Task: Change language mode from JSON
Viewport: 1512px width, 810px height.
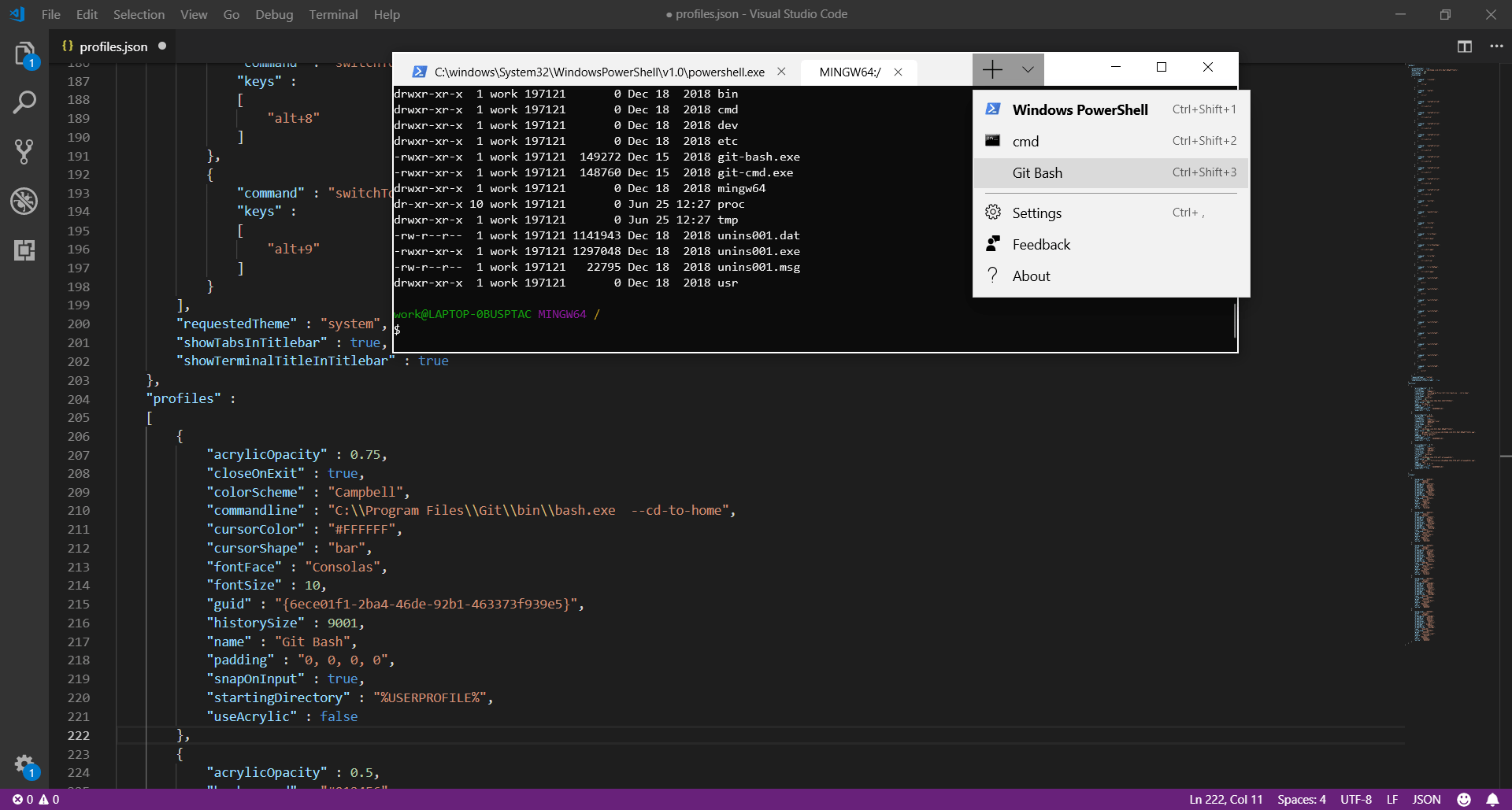Action: pos(1427,799)
